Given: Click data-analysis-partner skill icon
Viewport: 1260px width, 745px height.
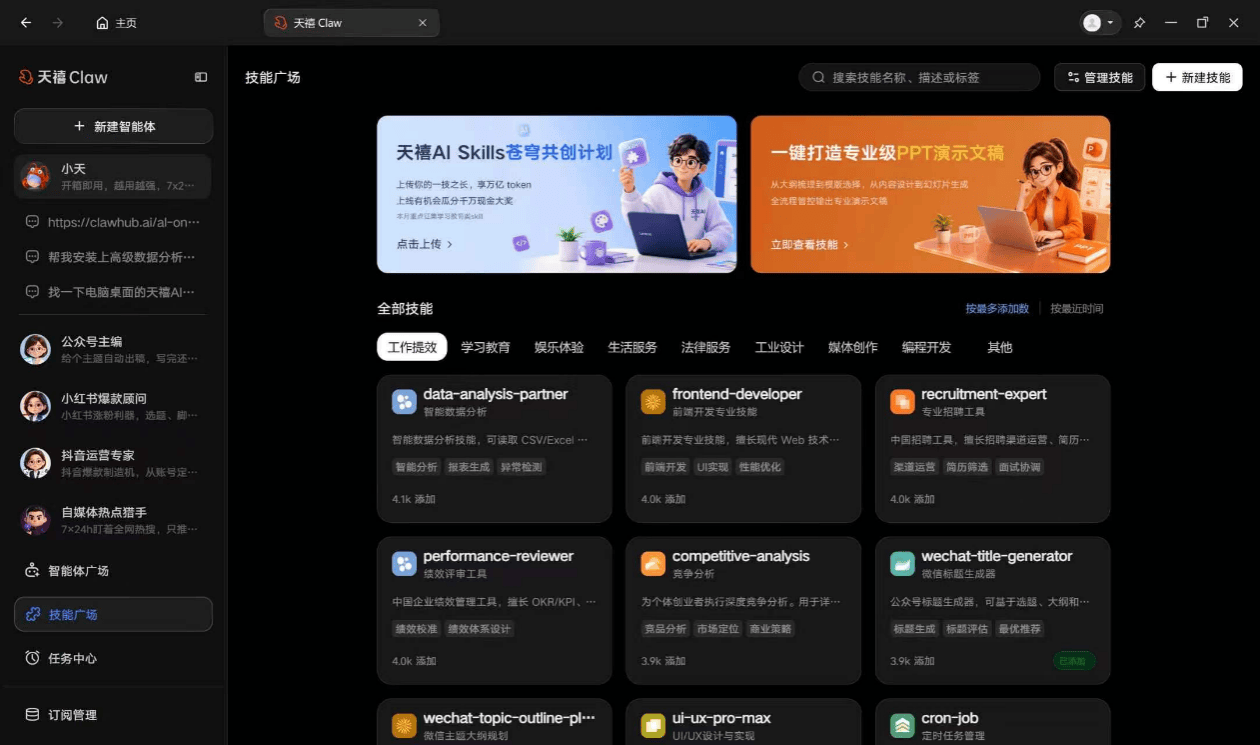Looking at the screenshot, I should pos(404,402).
